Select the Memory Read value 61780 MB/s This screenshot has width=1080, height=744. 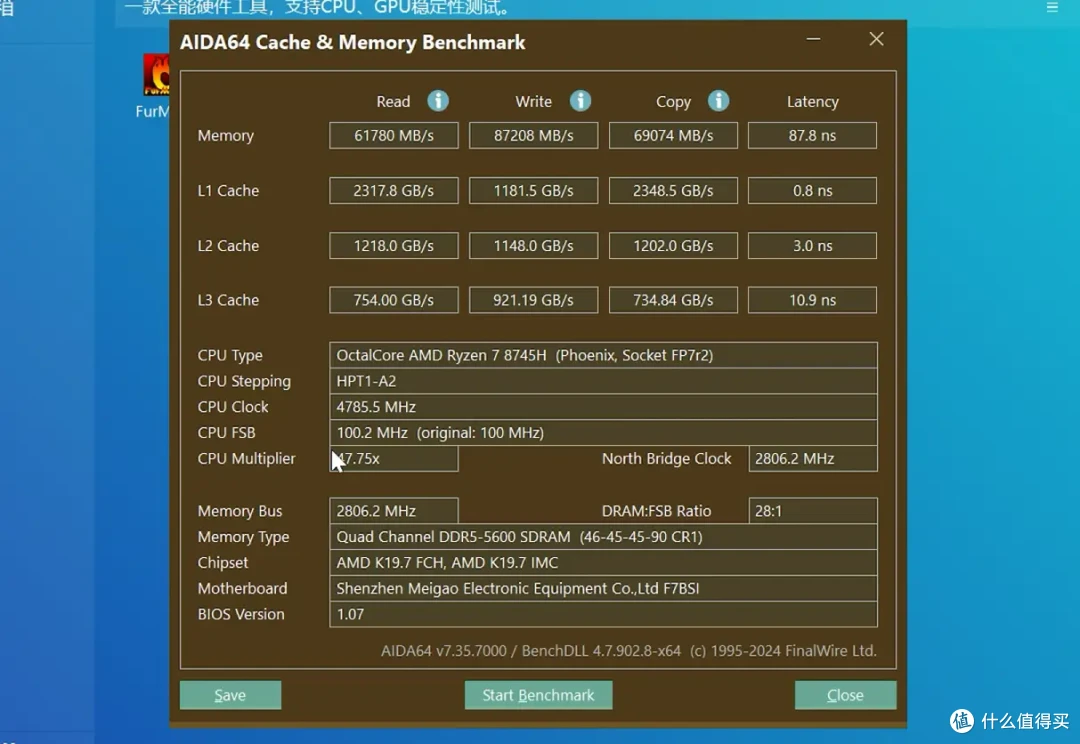coord(394,136)
